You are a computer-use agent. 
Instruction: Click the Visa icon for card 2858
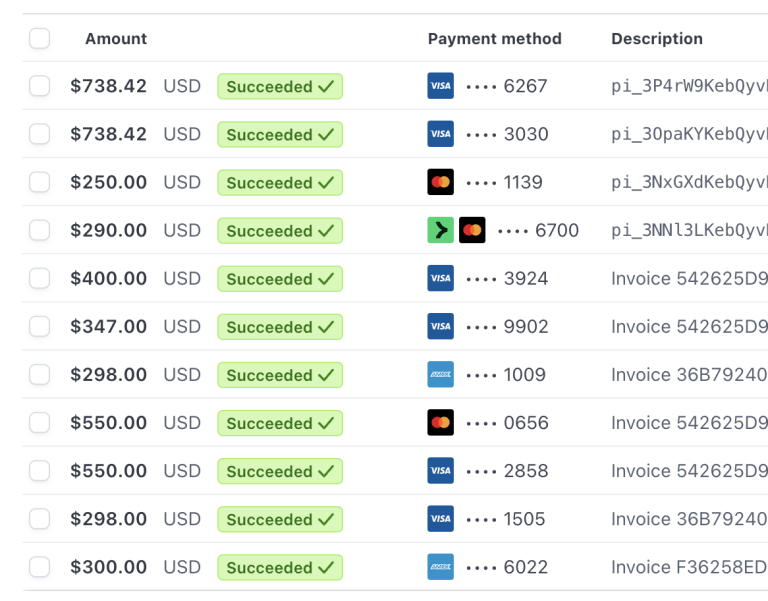click(x=440, y=470)
